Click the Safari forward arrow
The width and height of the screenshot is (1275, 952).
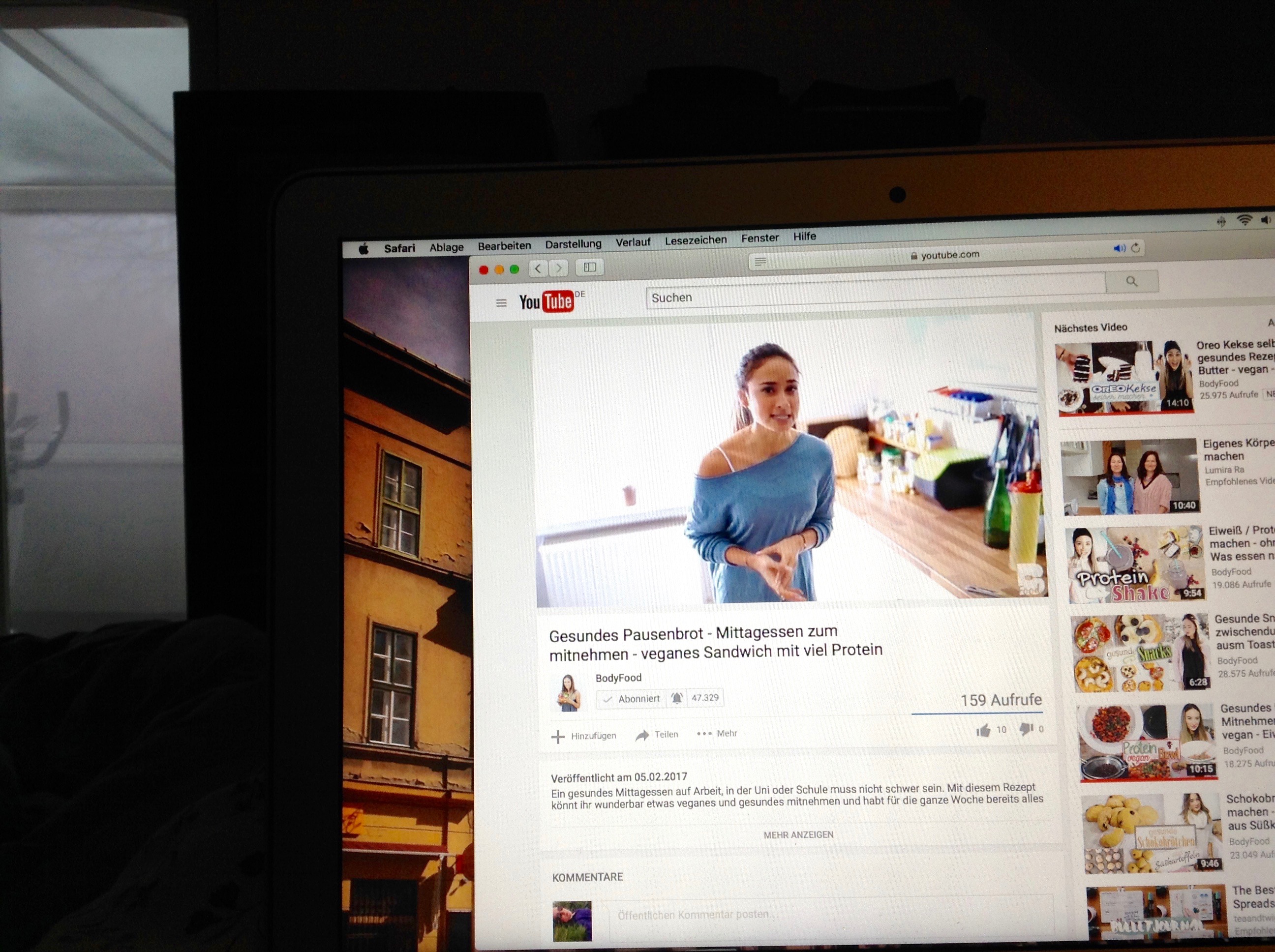(558, 268)
